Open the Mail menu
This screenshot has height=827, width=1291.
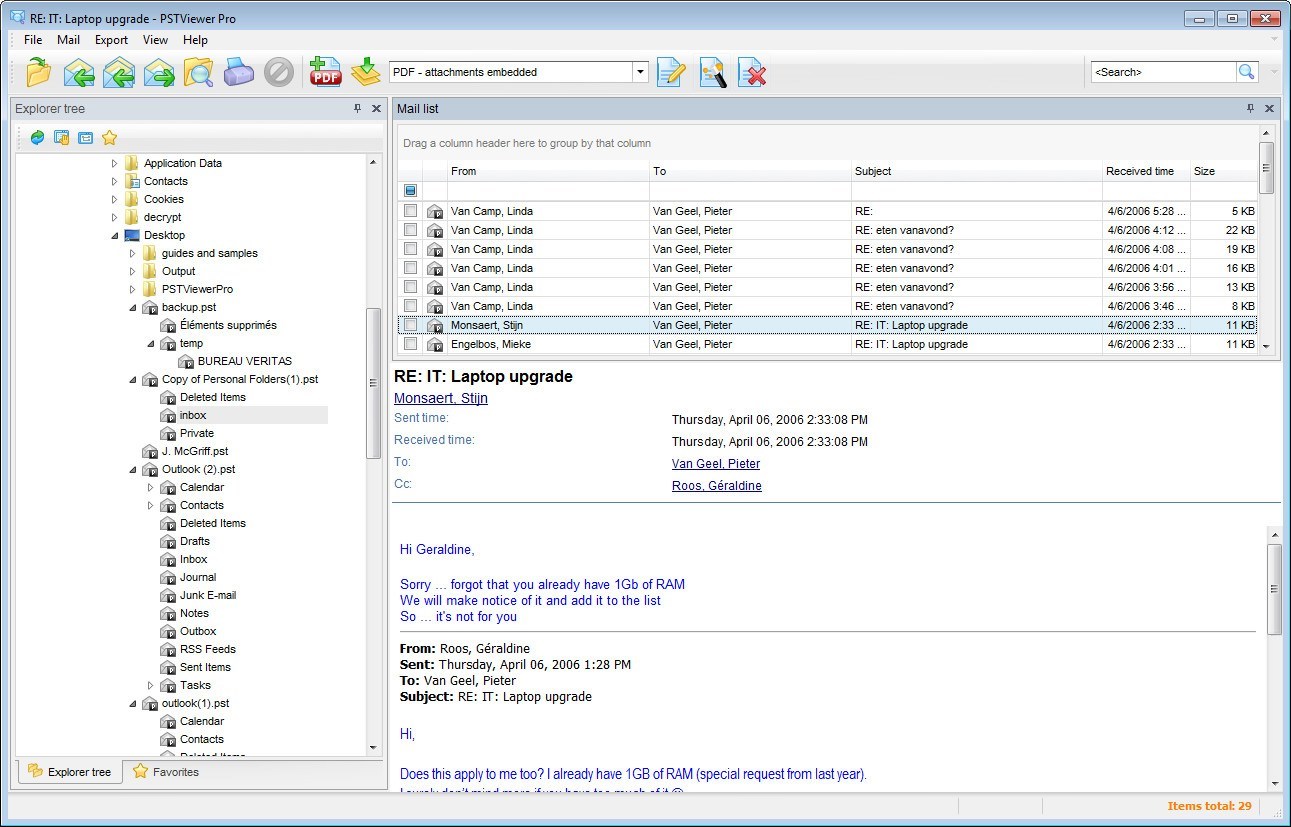coord(68,40)
